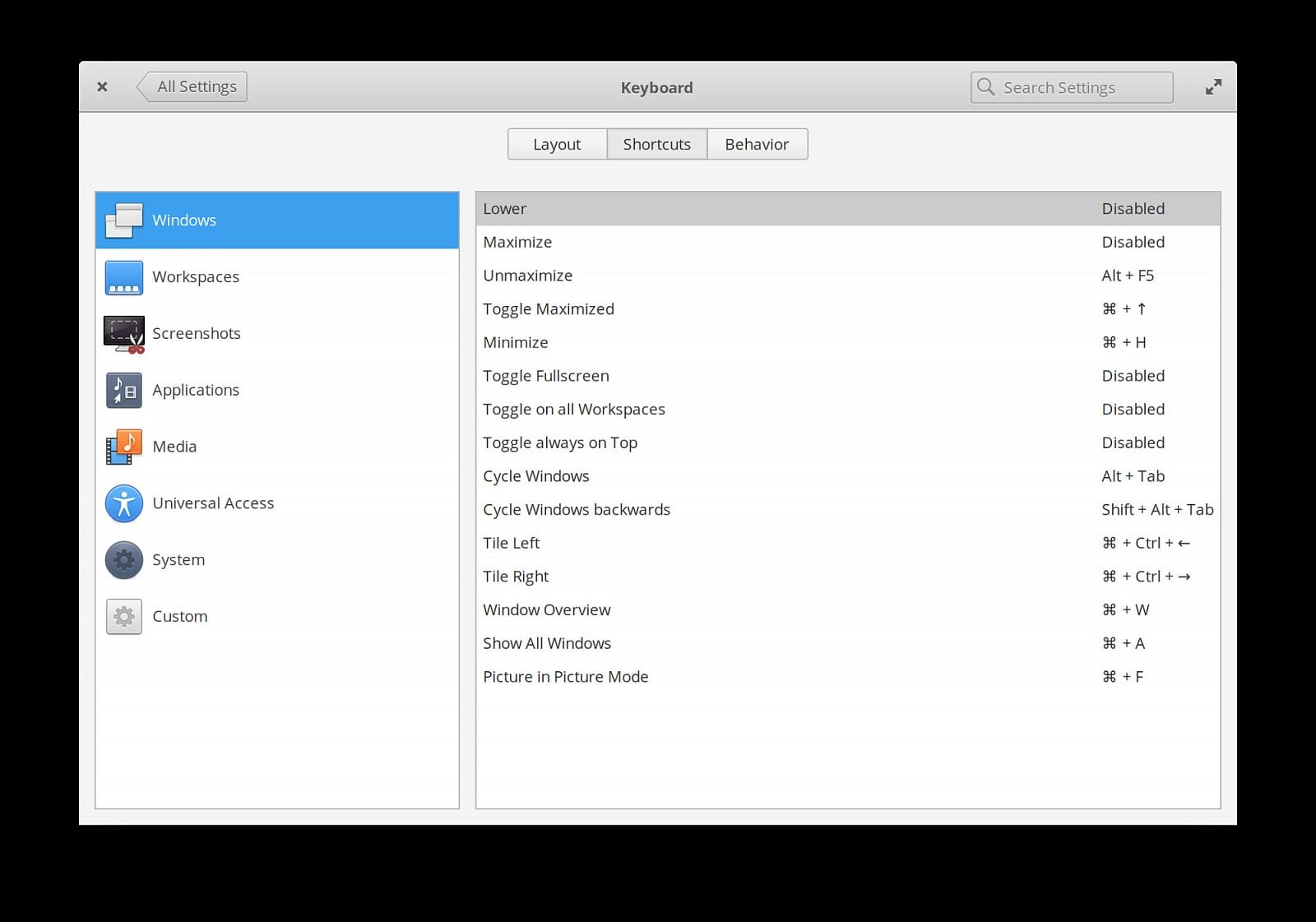Switch to the Layout tab
The width and height of the screenshot is (1316, 922).
click(557, 144)
